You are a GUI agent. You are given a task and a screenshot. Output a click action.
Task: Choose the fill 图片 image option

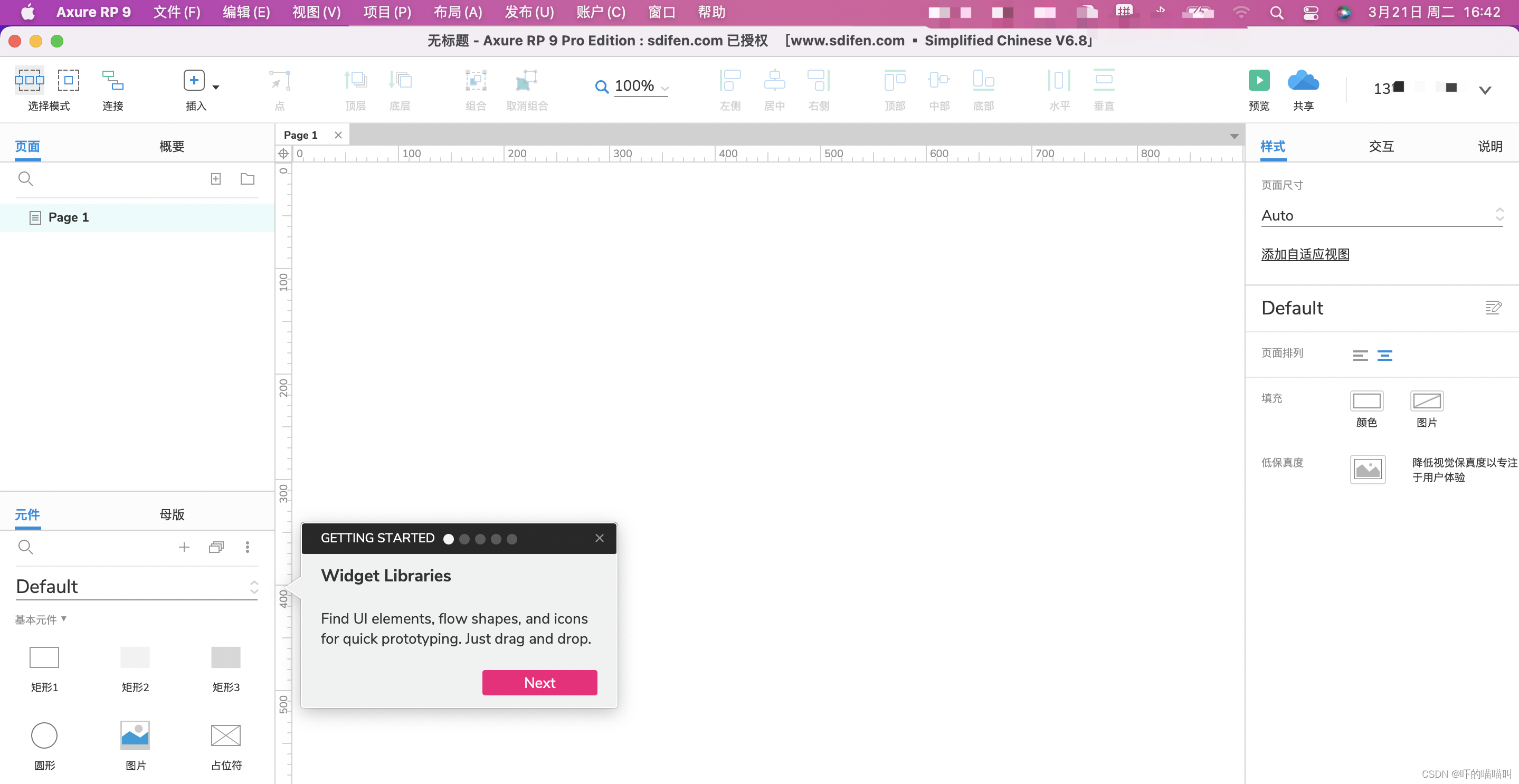[x=1427, y=401]
